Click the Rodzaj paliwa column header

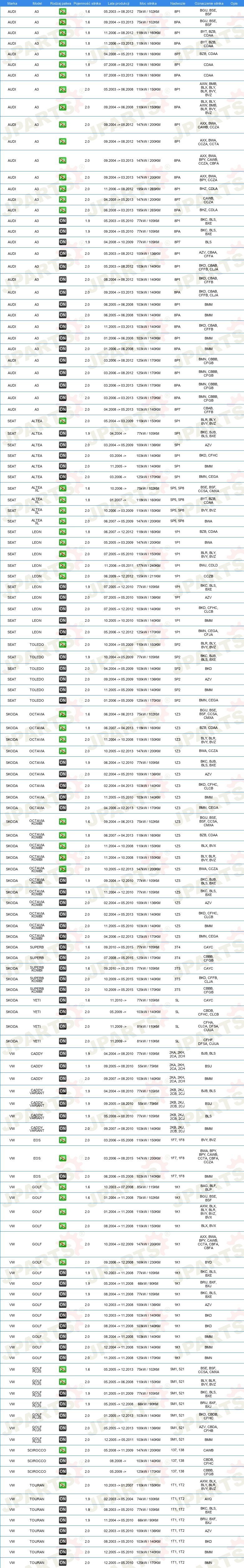pyautogui.click(x=61, y=3)
